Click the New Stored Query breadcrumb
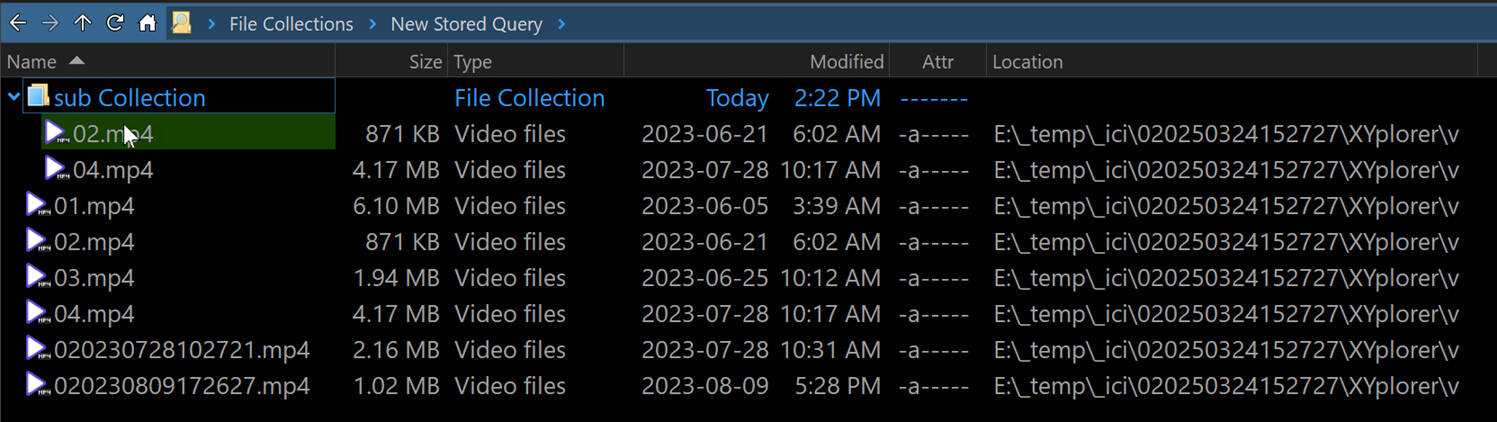The image size is (1497, 422). 467,24
